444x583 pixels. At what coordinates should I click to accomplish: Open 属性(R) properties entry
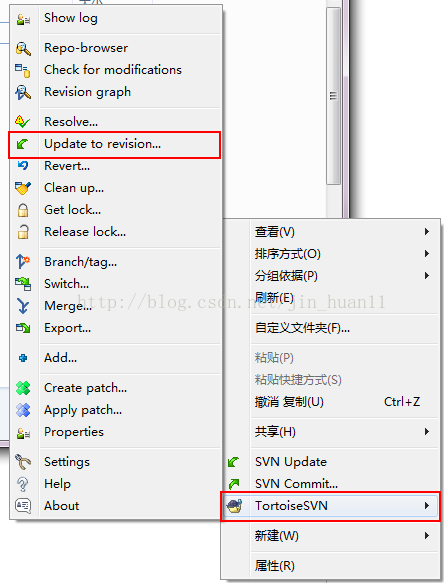330,566
